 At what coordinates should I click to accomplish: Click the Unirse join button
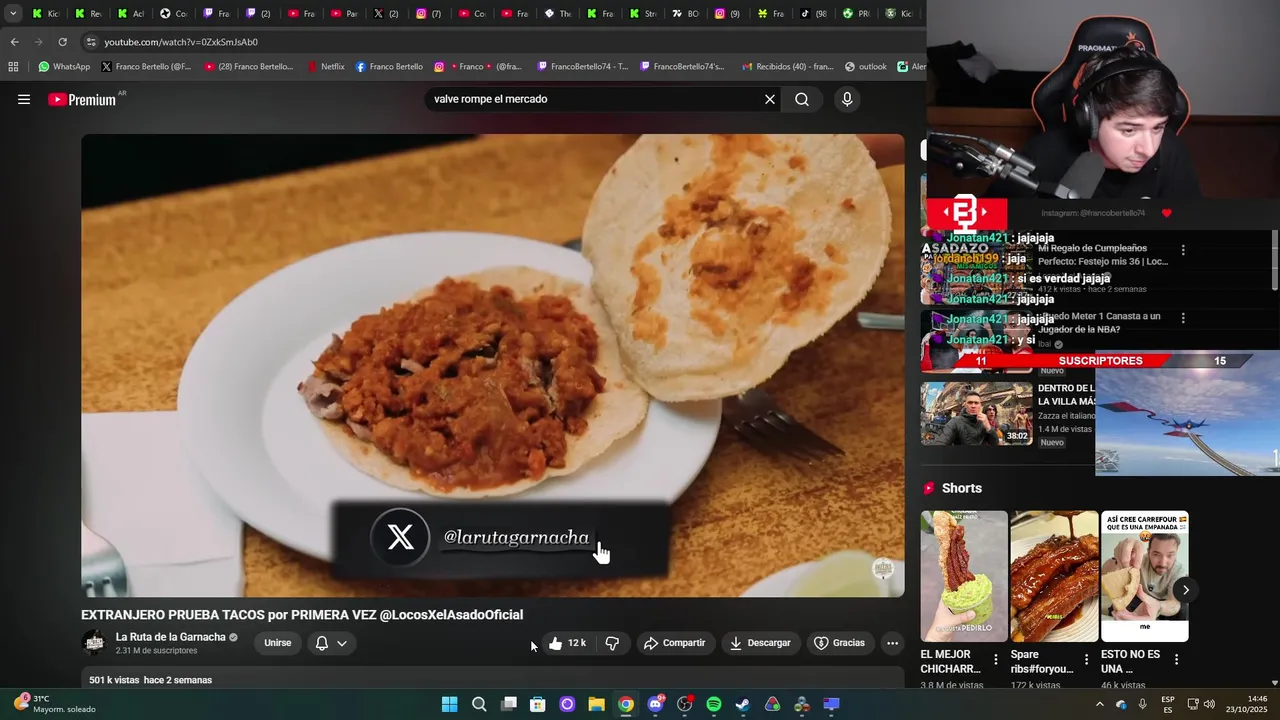(x=278, y=643)
